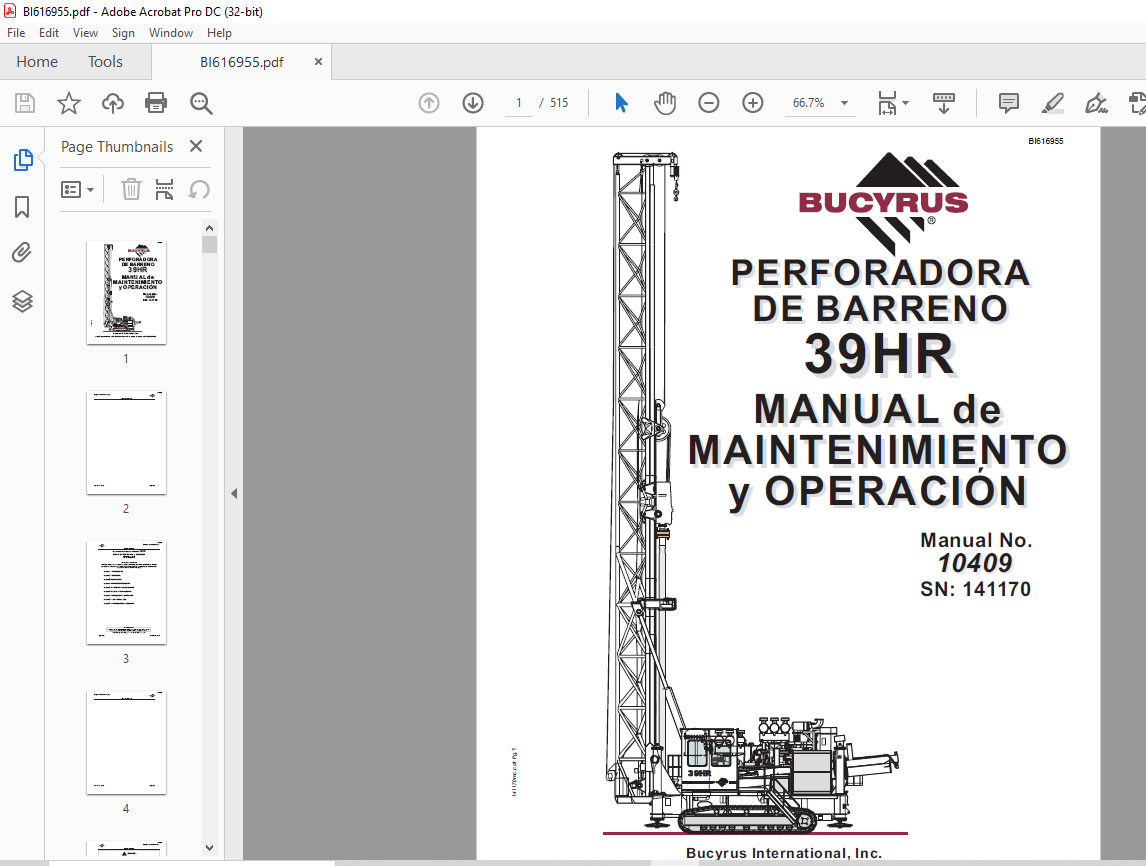Select page 2 thumbnail
The image size is (1146, 866).
[126, 443]
